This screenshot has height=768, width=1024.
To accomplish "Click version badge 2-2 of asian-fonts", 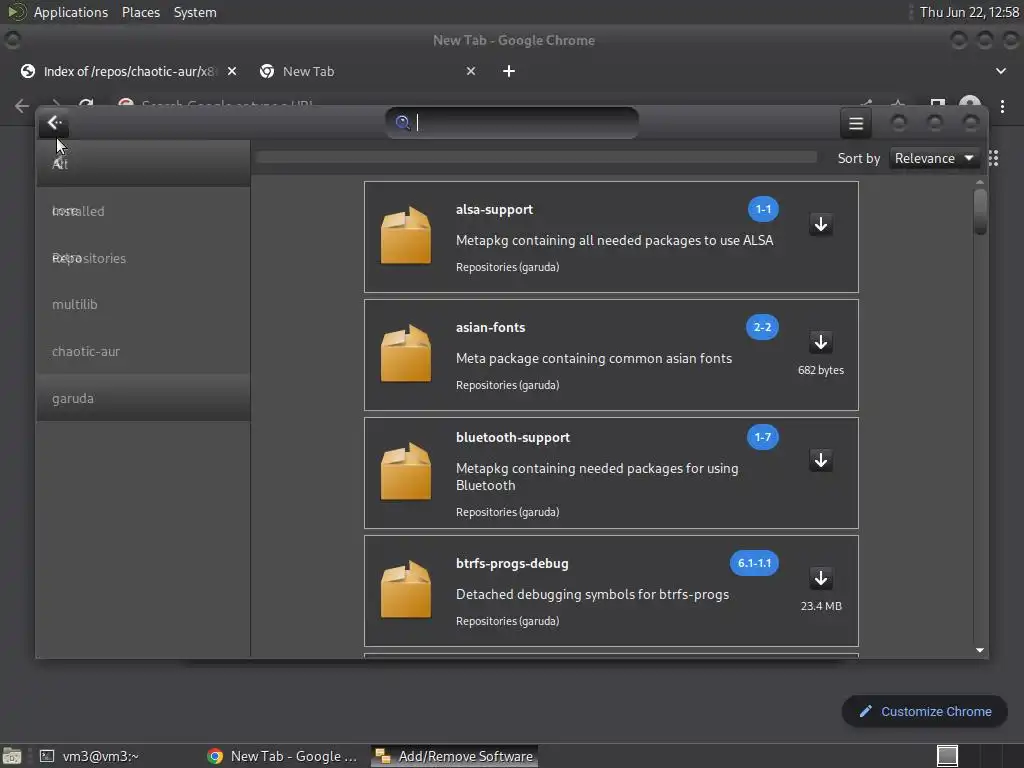I will tap(762, 327).
